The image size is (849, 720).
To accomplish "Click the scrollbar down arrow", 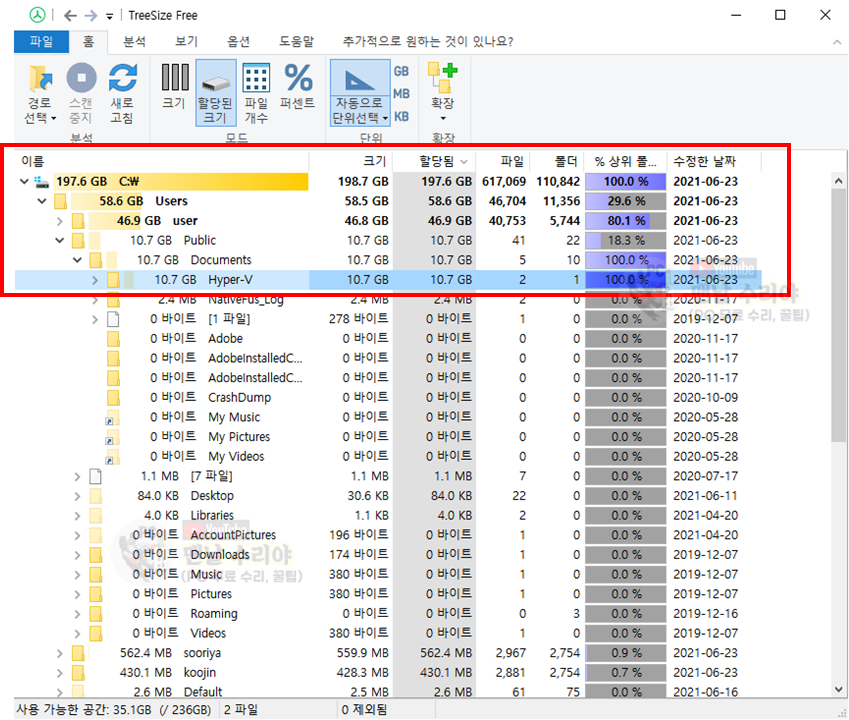I will point(838,689).
